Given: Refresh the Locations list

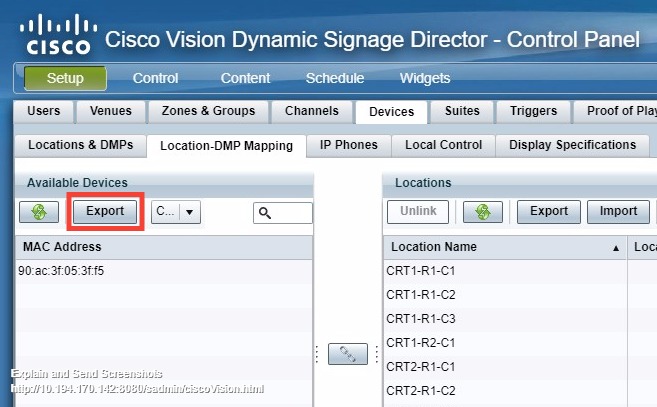Looking at the screenshot, I should [x=483, y=212].
